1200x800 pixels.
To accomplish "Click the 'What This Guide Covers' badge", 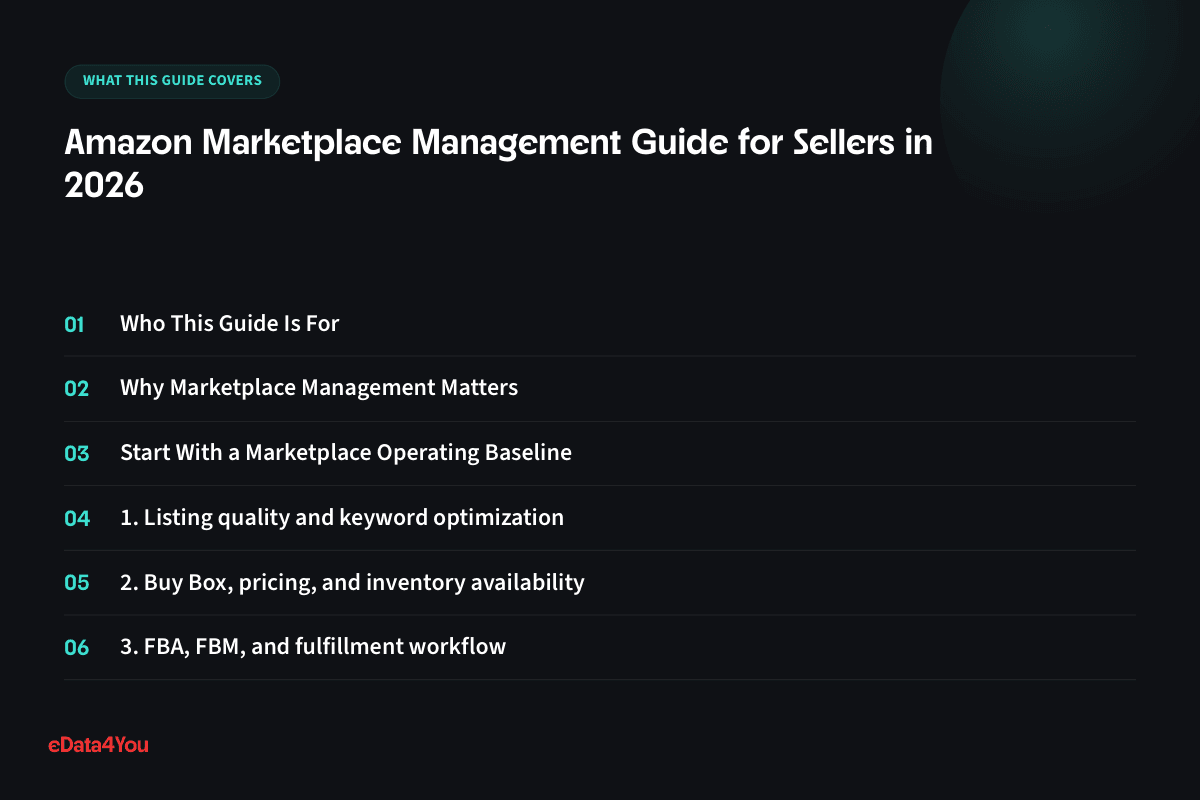I will [x=172, y=81].
